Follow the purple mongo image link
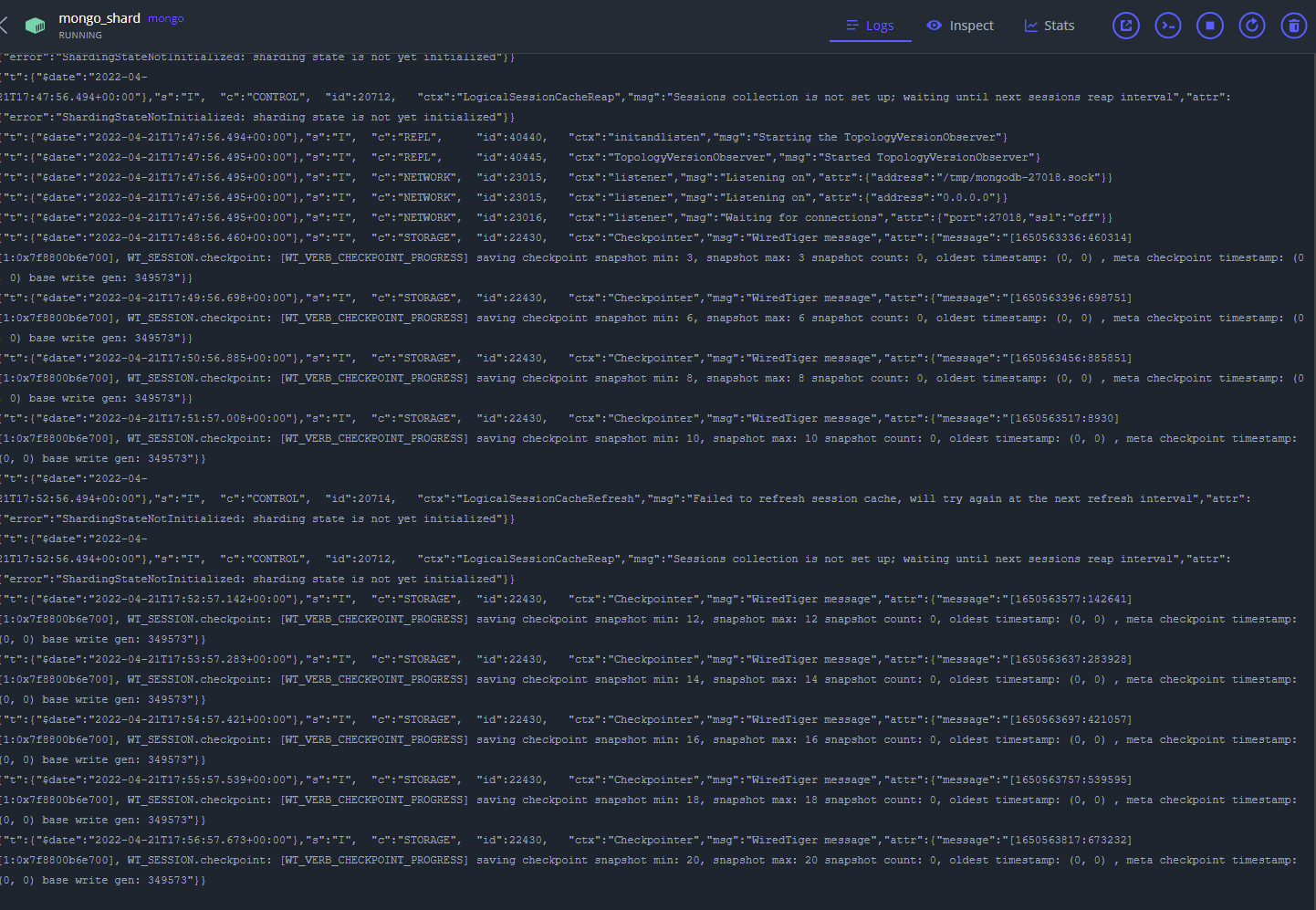1316x910 pixels. (165, 18)
